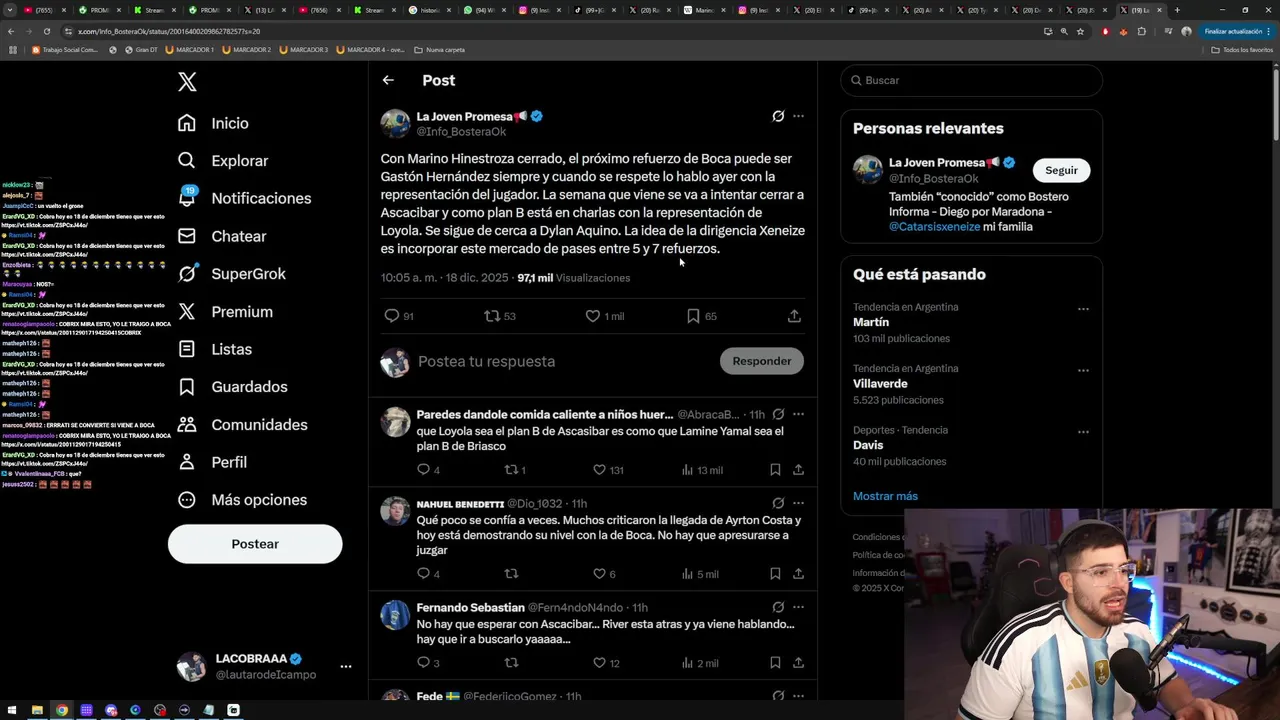Bookmark the Fernando Sebastian reply
Viewport: 1280px width, 720px height.
click(775, 663)
